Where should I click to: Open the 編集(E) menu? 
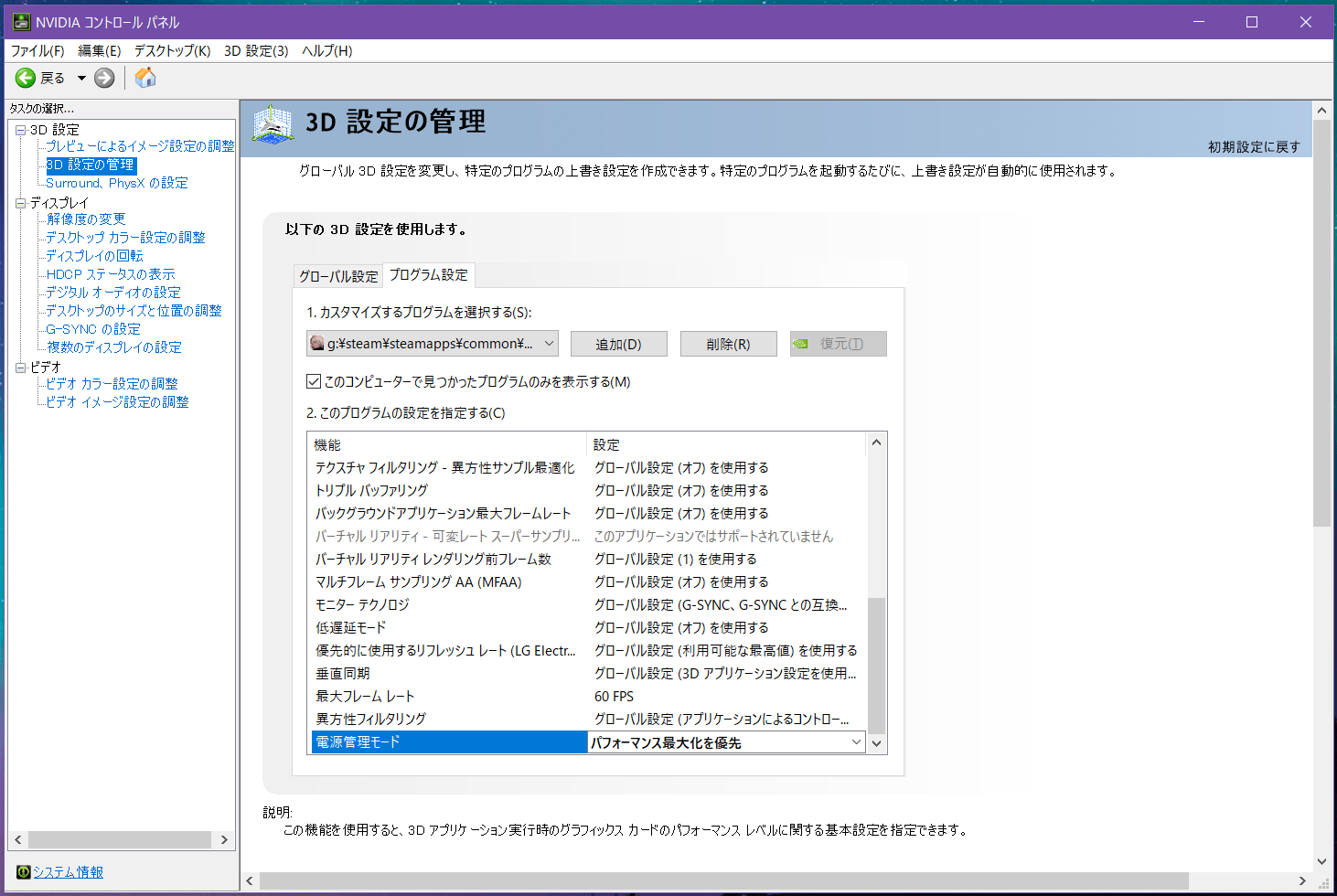pyautogui.click(x=100, y=50)
